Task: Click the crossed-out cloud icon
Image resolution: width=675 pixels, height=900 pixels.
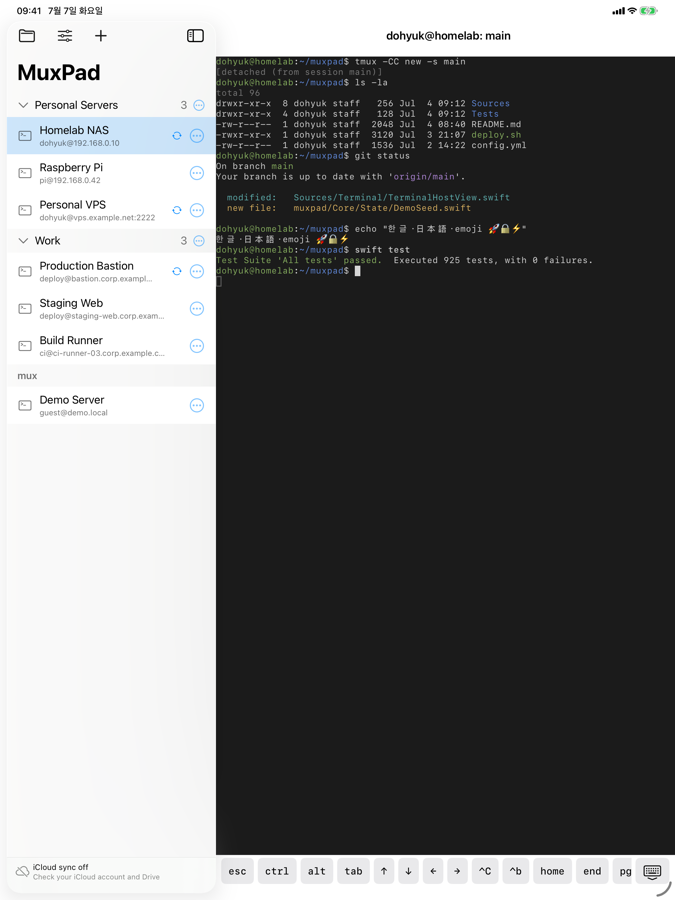Action: tap(22, 871)
